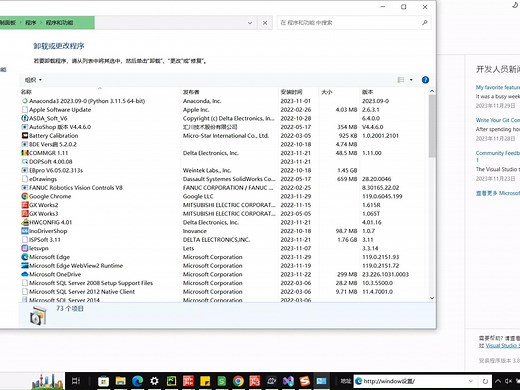The width and height of the screenshot is (520, 390).
Task: Select Microsoft SQL Server 2008 Setup Support Files
Action: pos(224,283)
